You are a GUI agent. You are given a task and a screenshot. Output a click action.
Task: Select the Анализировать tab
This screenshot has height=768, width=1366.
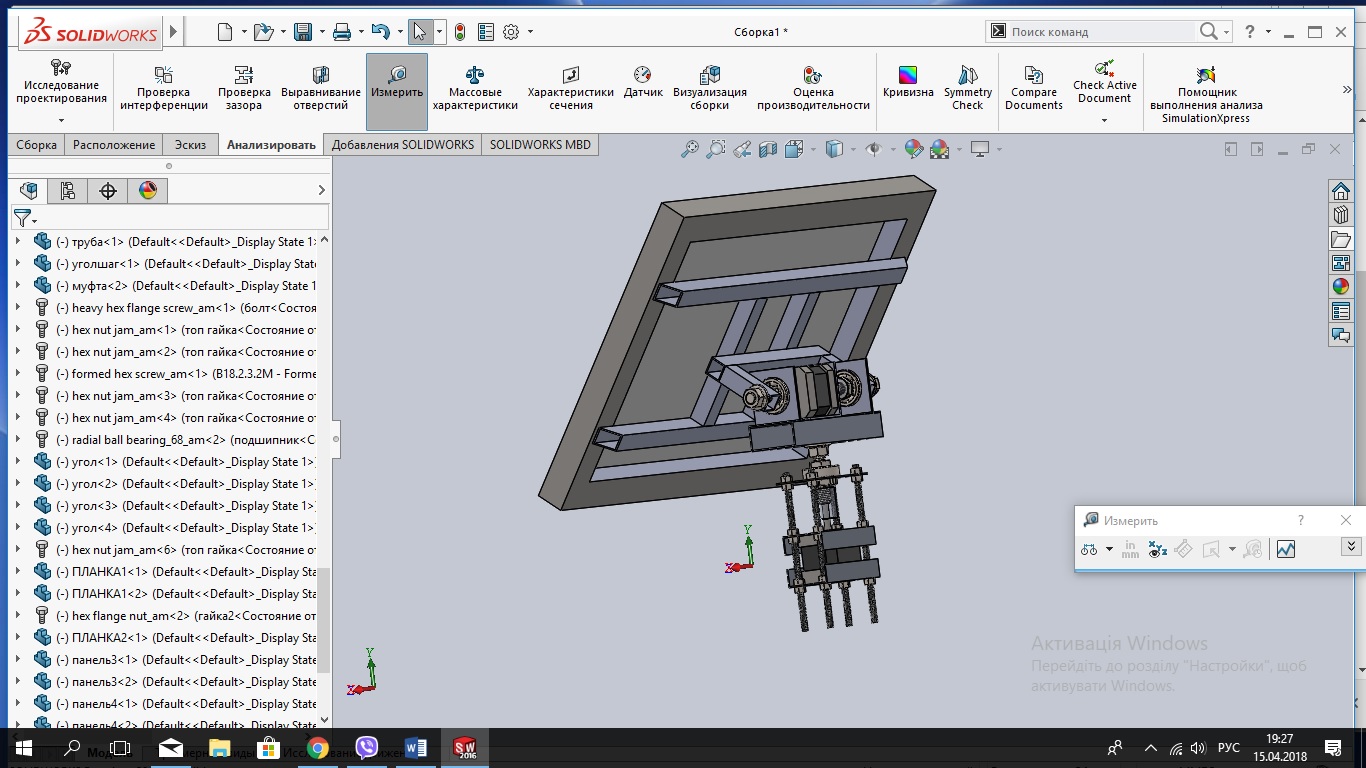coord(271,145)
